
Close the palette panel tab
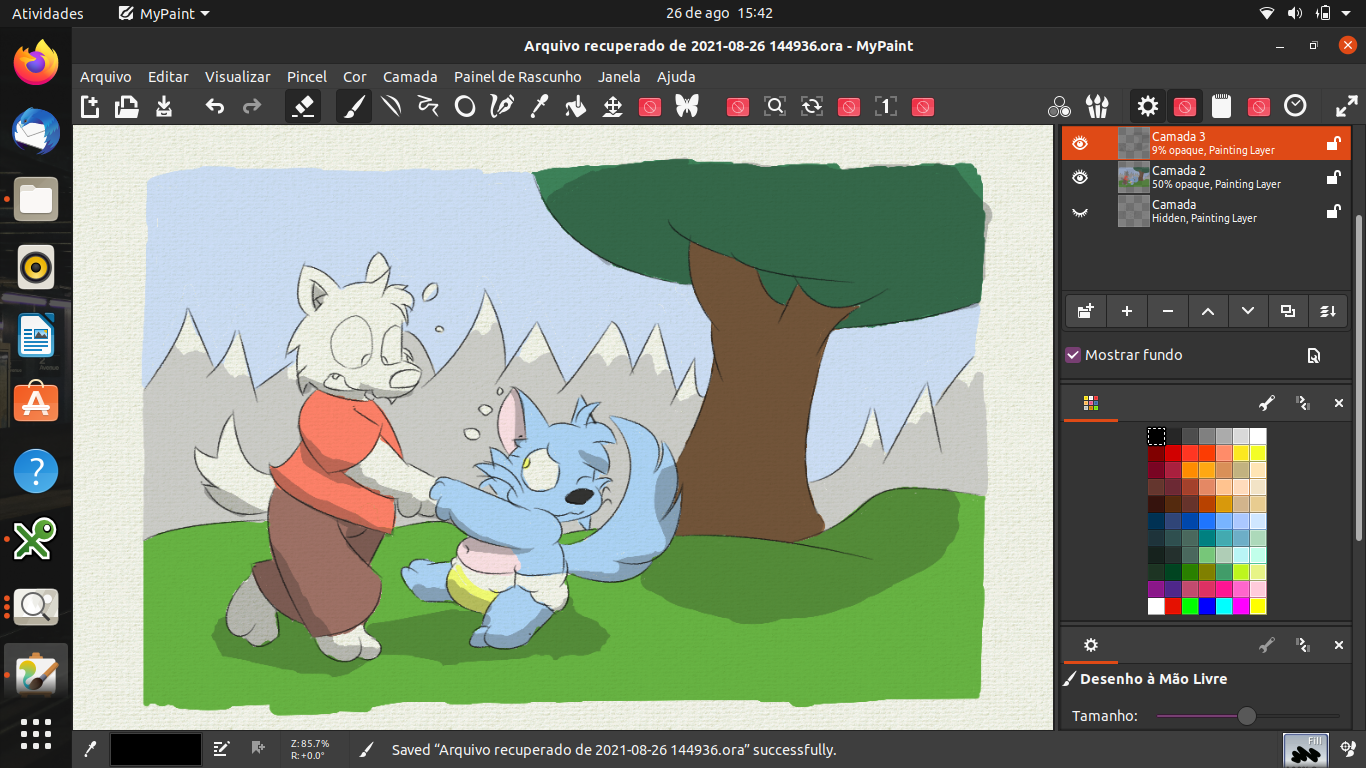coord(1339,403)
